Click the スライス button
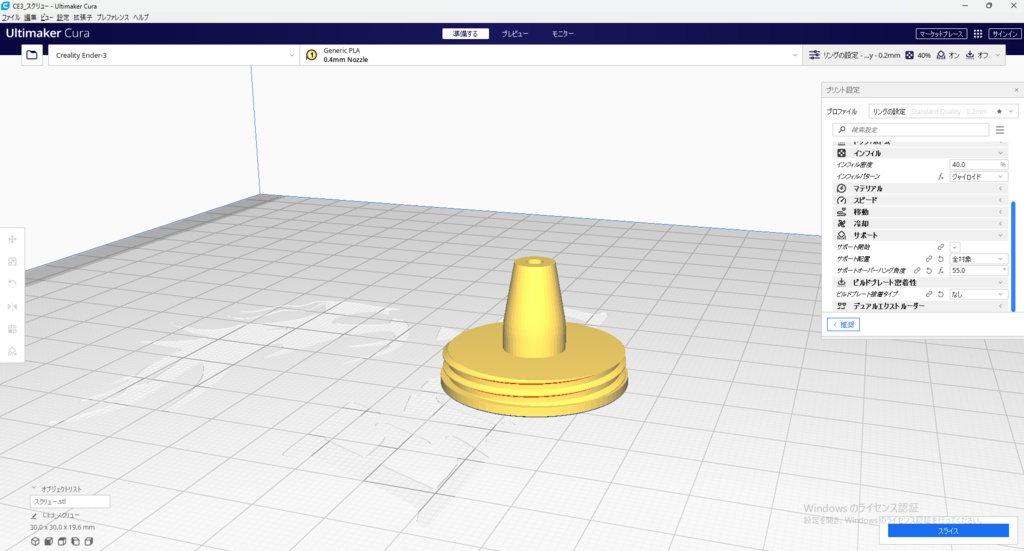This screenshot has width=1024, height=551. tap(948, 531)
